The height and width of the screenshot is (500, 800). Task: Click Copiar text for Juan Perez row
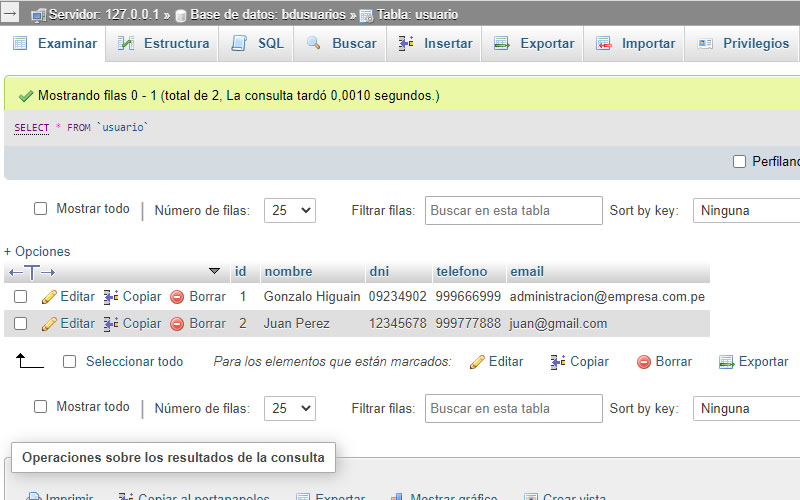pos(142,323)
